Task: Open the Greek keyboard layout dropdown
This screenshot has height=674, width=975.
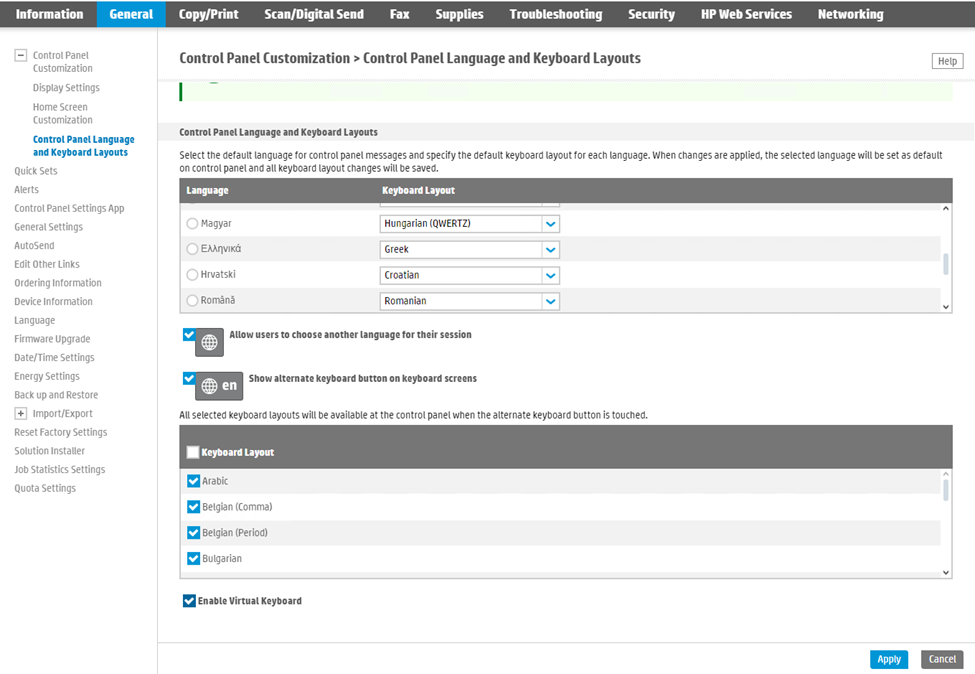Action: click(x=550, y=250)
